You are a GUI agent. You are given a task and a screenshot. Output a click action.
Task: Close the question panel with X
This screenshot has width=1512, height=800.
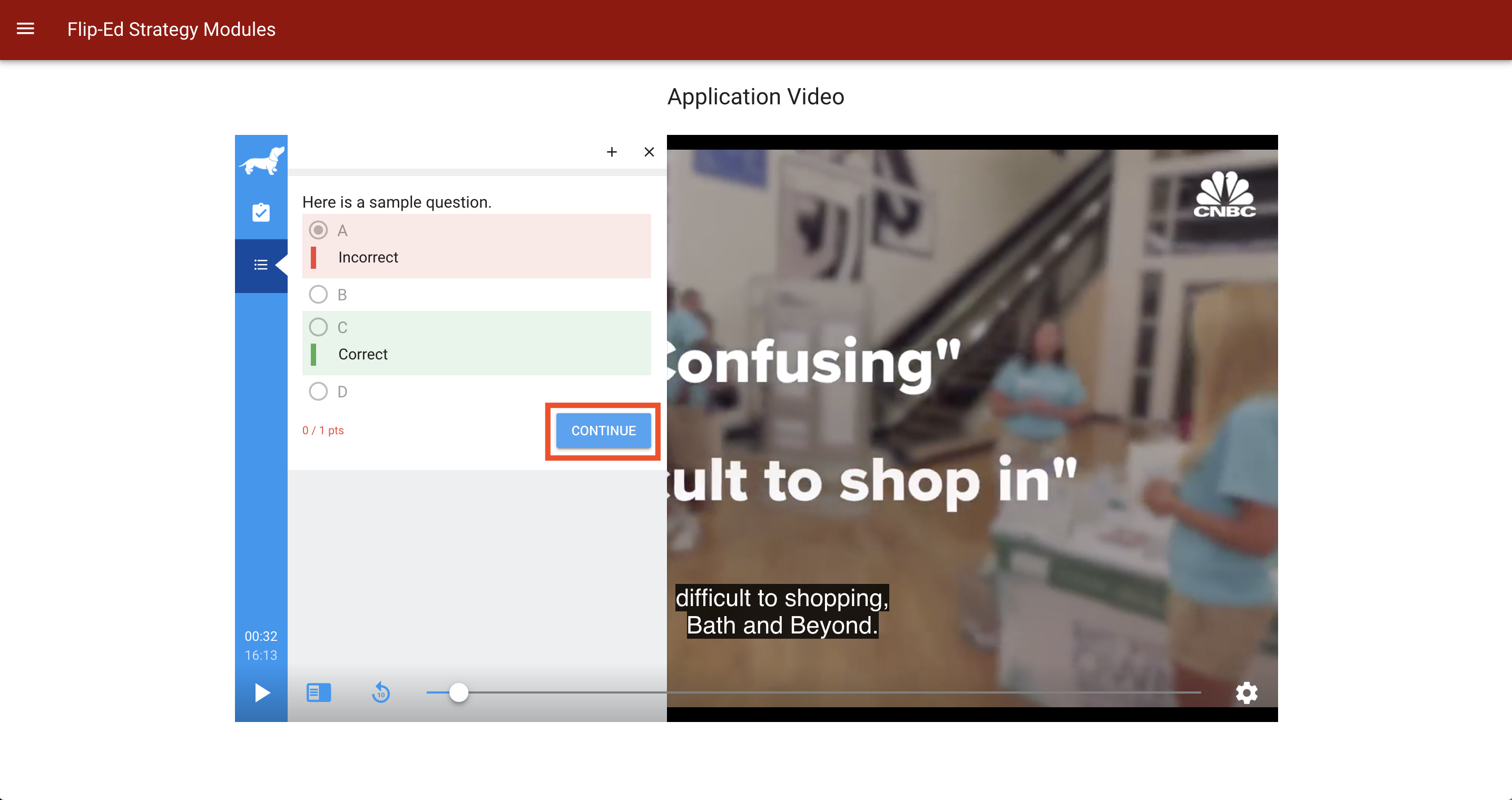click(x=649, y=152)
